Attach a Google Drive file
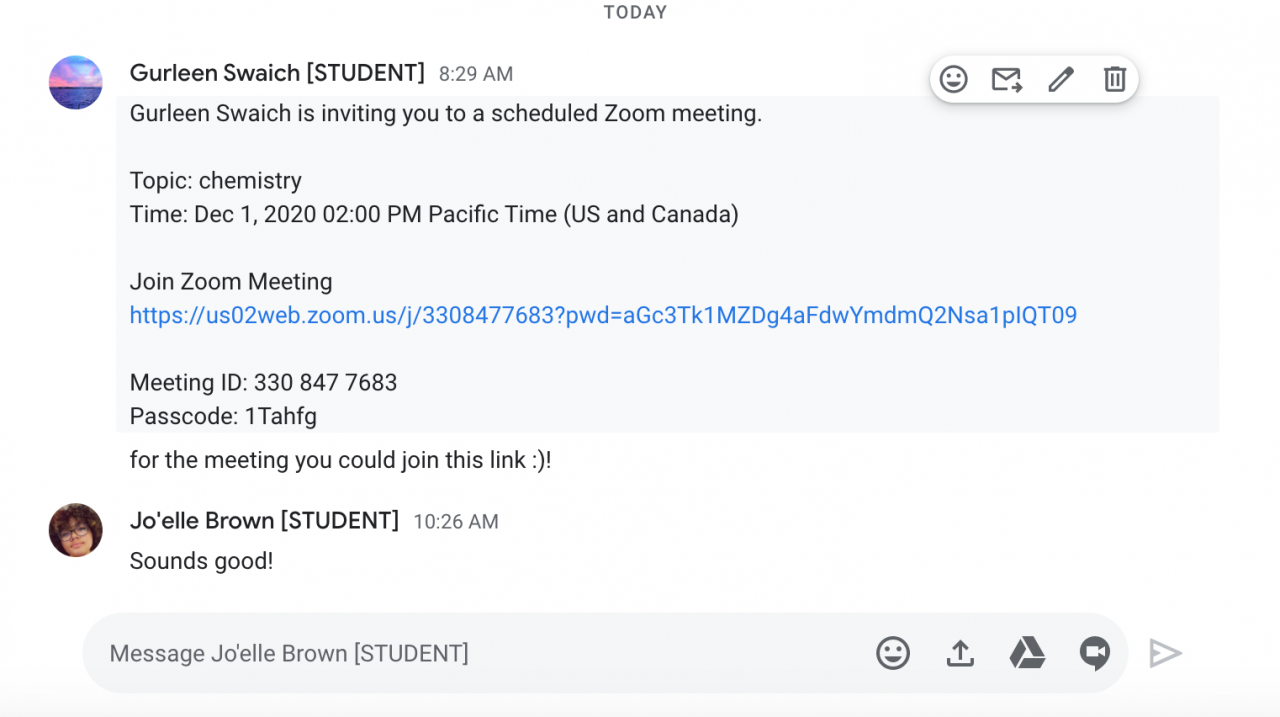 click(x=1027, y=653)
